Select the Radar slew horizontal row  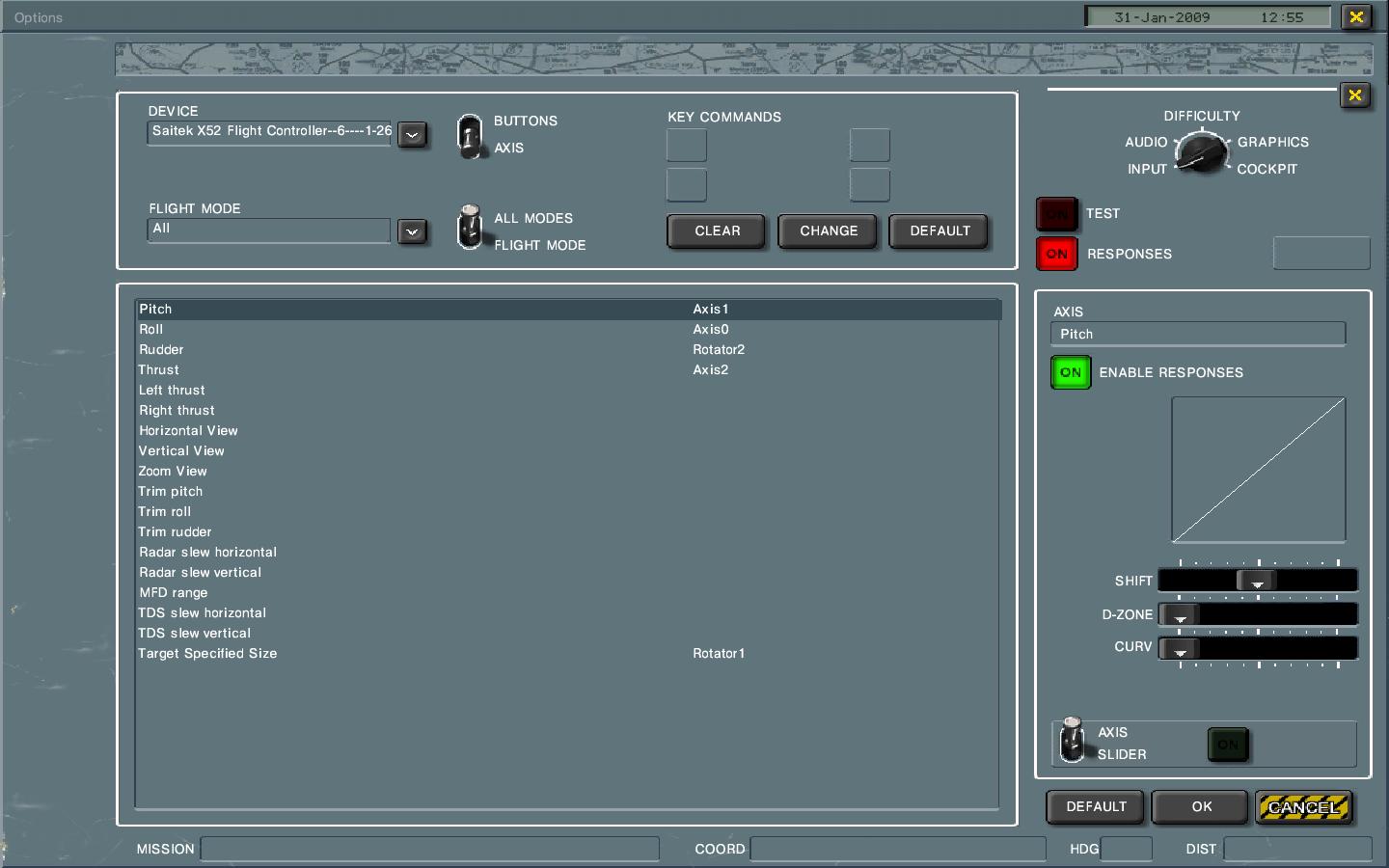pos(568,553)
